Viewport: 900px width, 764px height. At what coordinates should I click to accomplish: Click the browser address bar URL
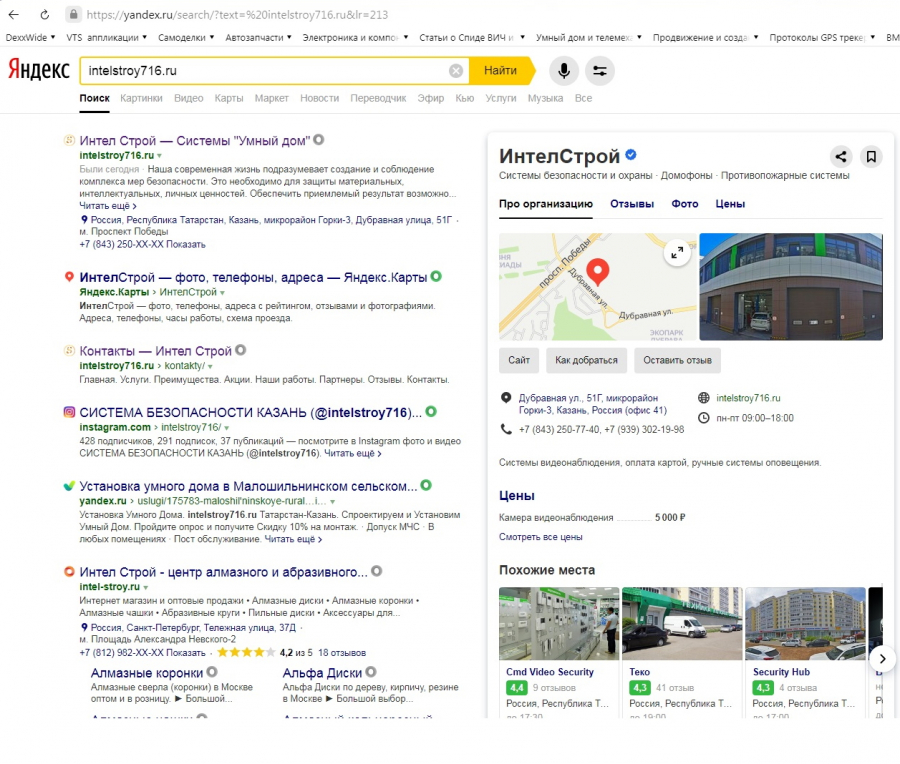pos(237,14)
